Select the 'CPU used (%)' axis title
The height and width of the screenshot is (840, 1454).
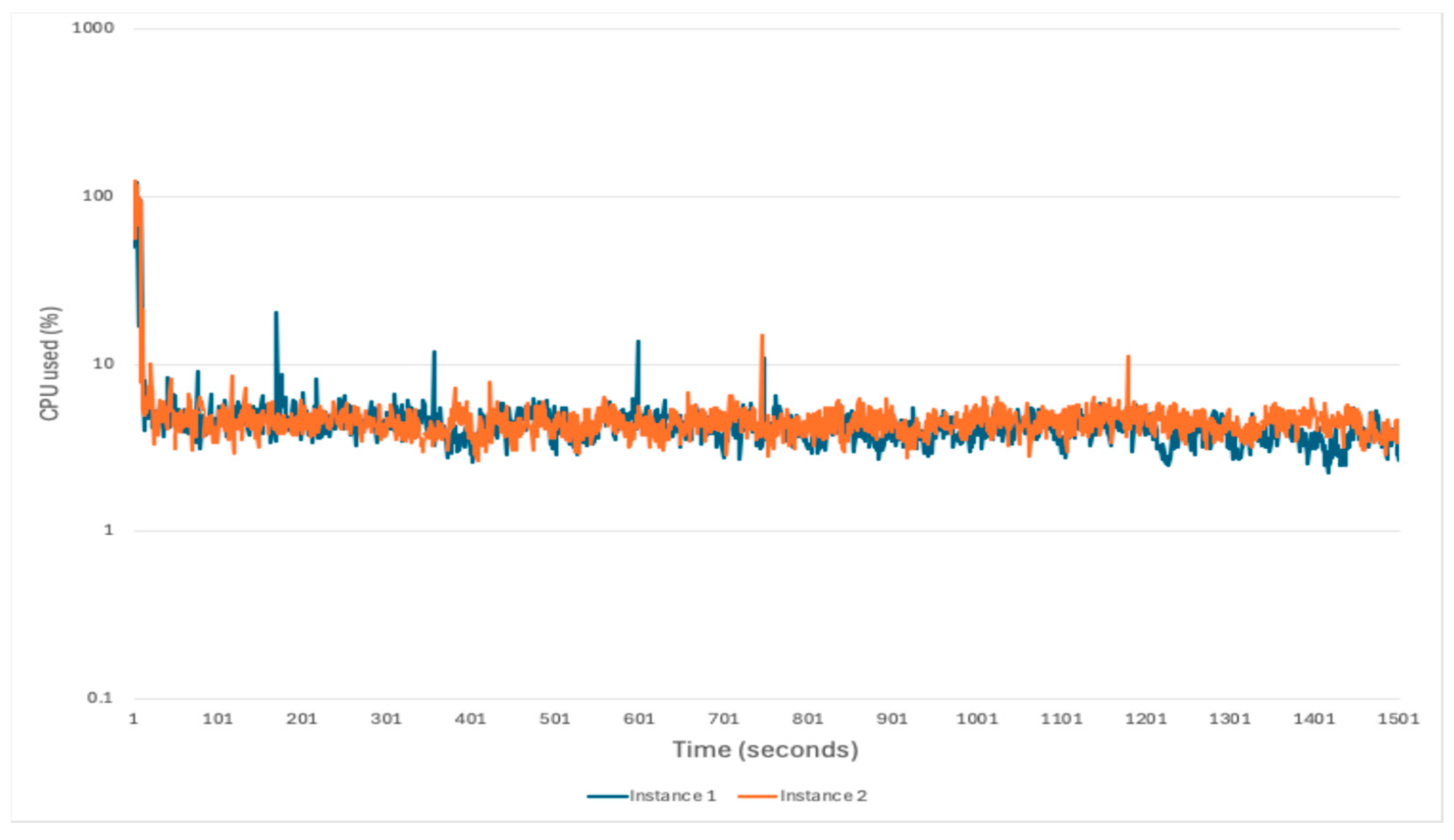(x=50, y=364)
